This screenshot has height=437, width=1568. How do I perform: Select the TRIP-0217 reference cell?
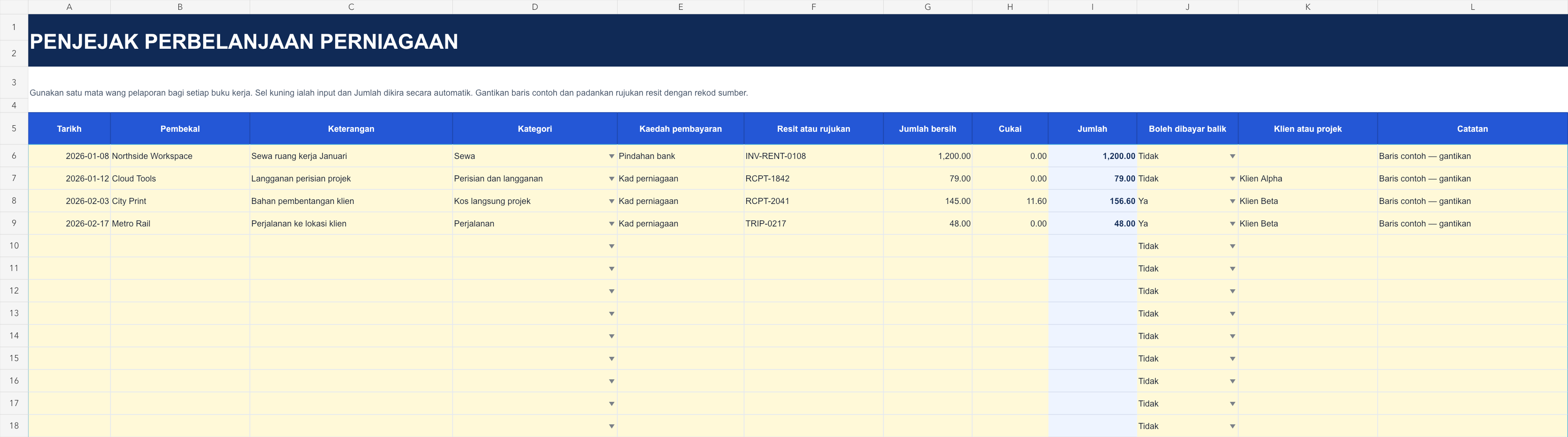[x=813, y=224]
